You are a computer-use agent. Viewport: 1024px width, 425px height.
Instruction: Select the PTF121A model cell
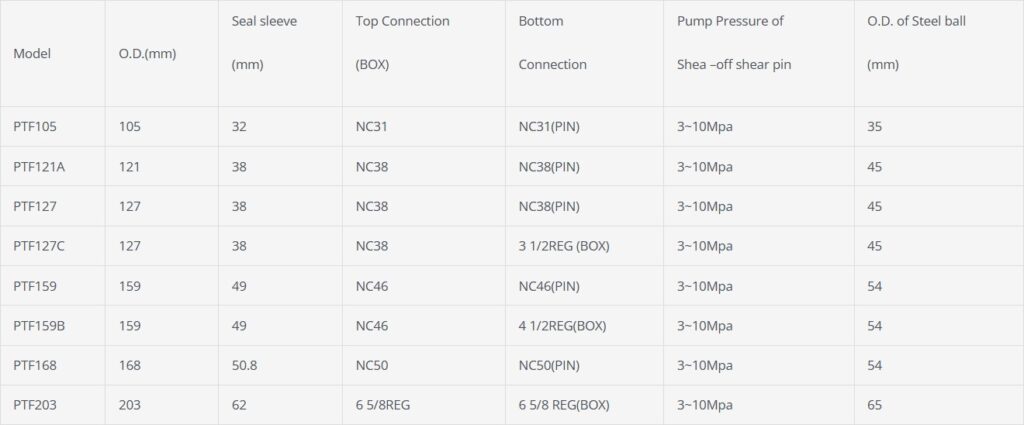click(39, 167)
